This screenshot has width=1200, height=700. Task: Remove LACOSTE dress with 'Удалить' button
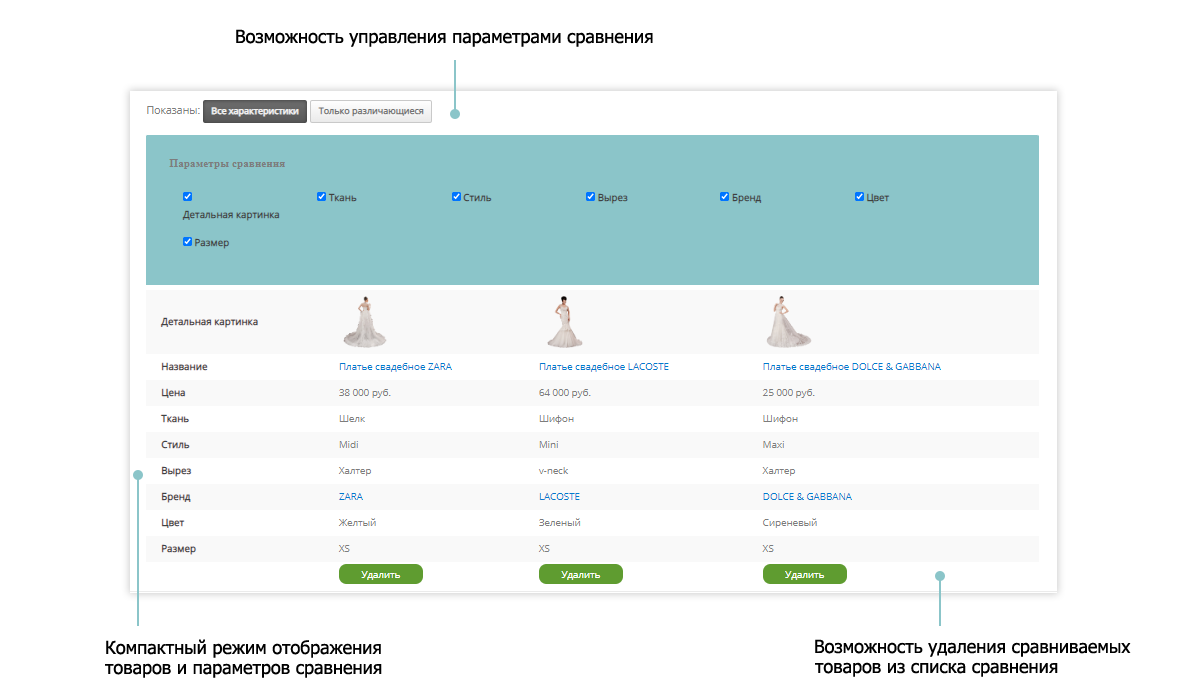click(581, 574)
